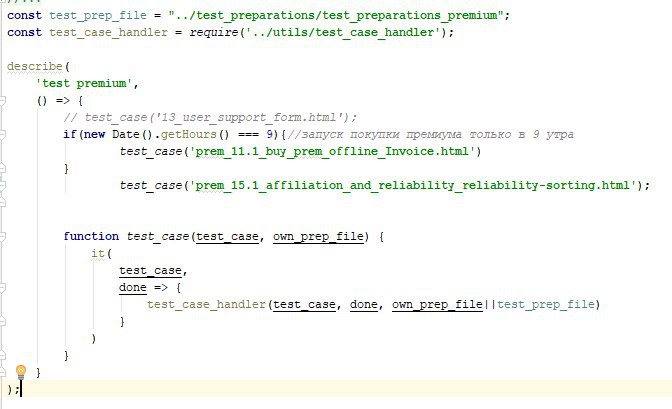Image resolution: width=672 pixels, height=409 pixels.
Task: Click own_prep_file inside test_case_handler call
Action: (x=438, y=304)
